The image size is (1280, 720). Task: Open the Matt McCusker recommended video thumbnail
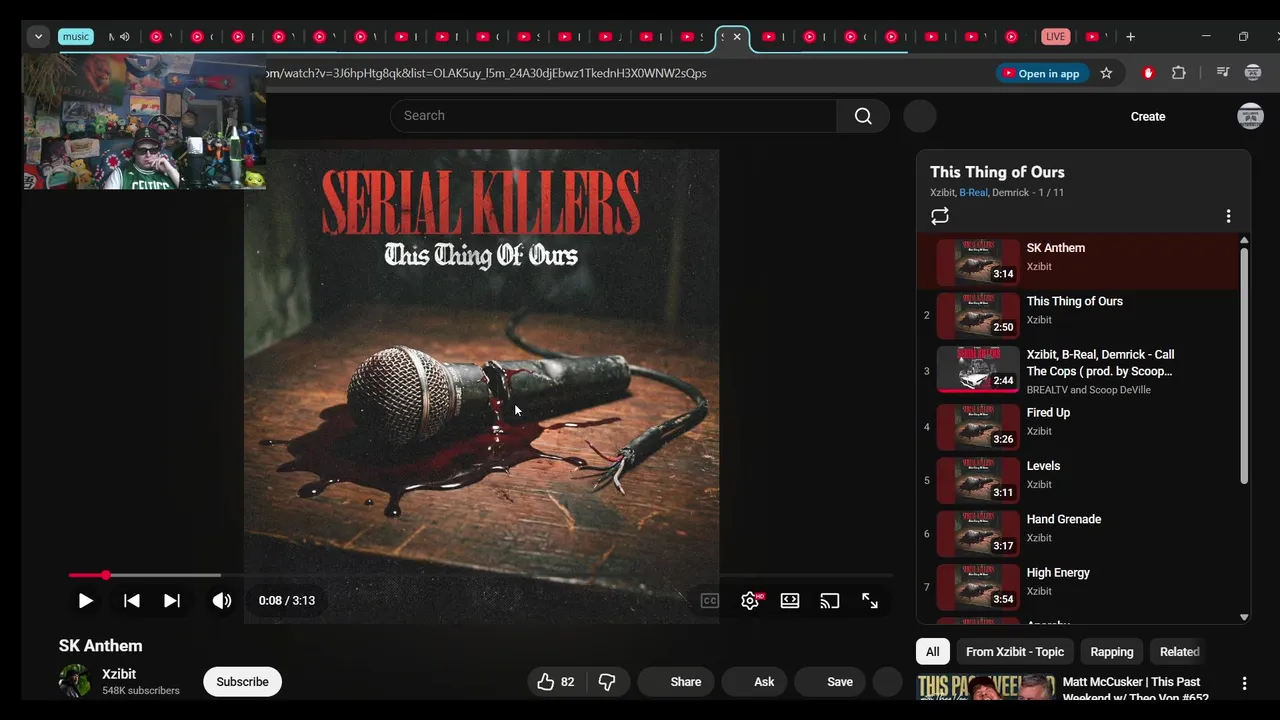985,687
